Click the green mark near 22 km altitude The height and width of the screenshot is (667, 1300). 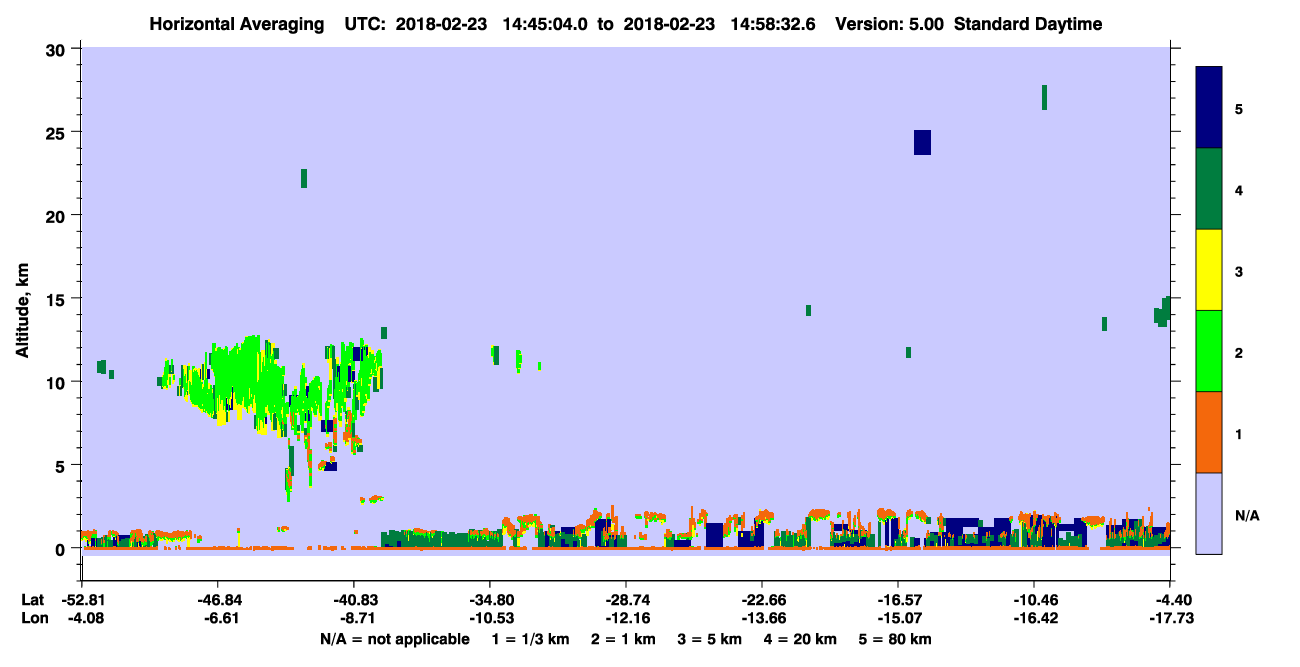pyautogui.click(x=304, y=178)
